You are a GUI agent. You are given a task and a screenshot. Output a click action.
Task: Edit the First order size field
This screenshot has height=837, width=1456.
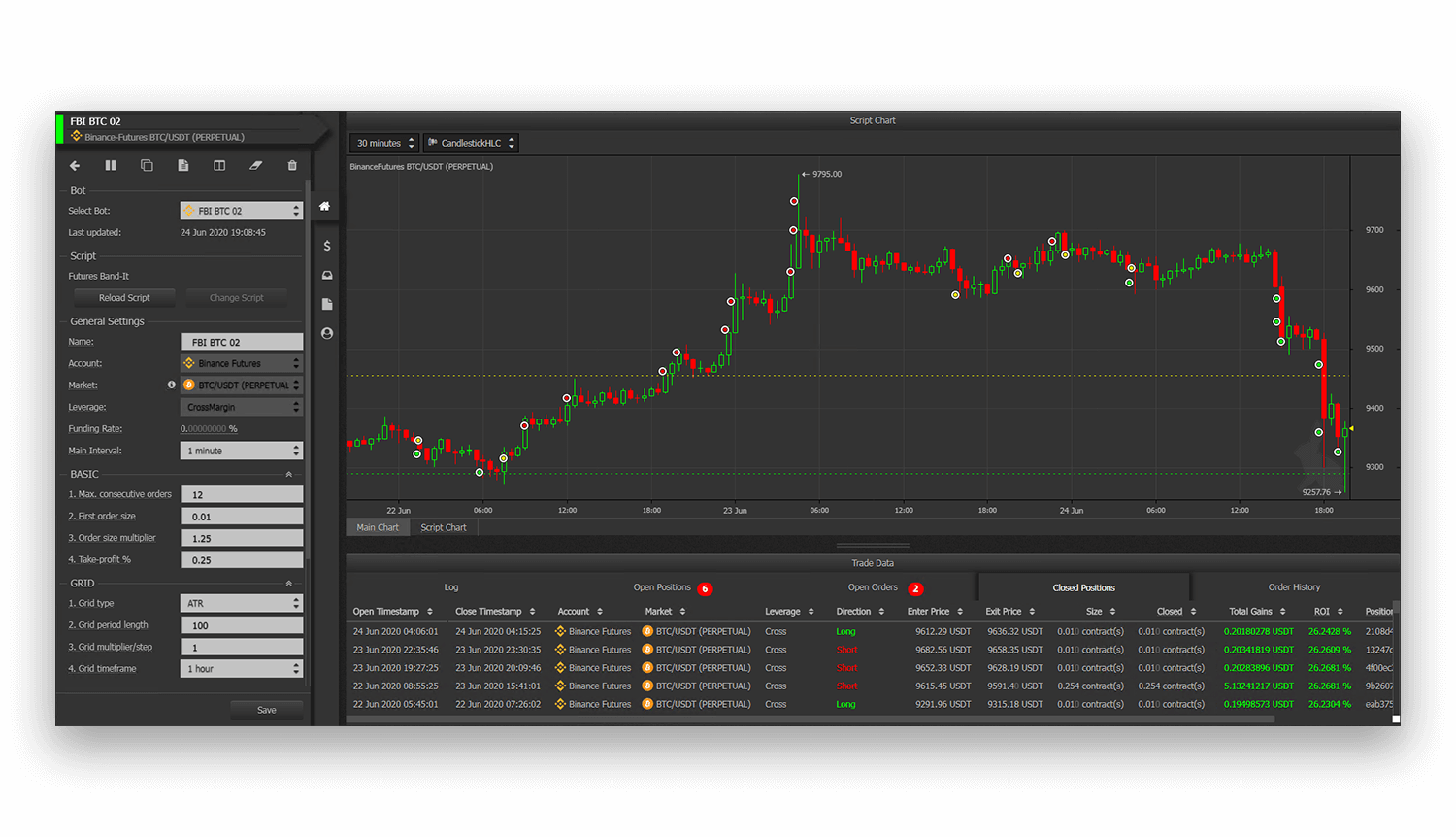point(242,517)
